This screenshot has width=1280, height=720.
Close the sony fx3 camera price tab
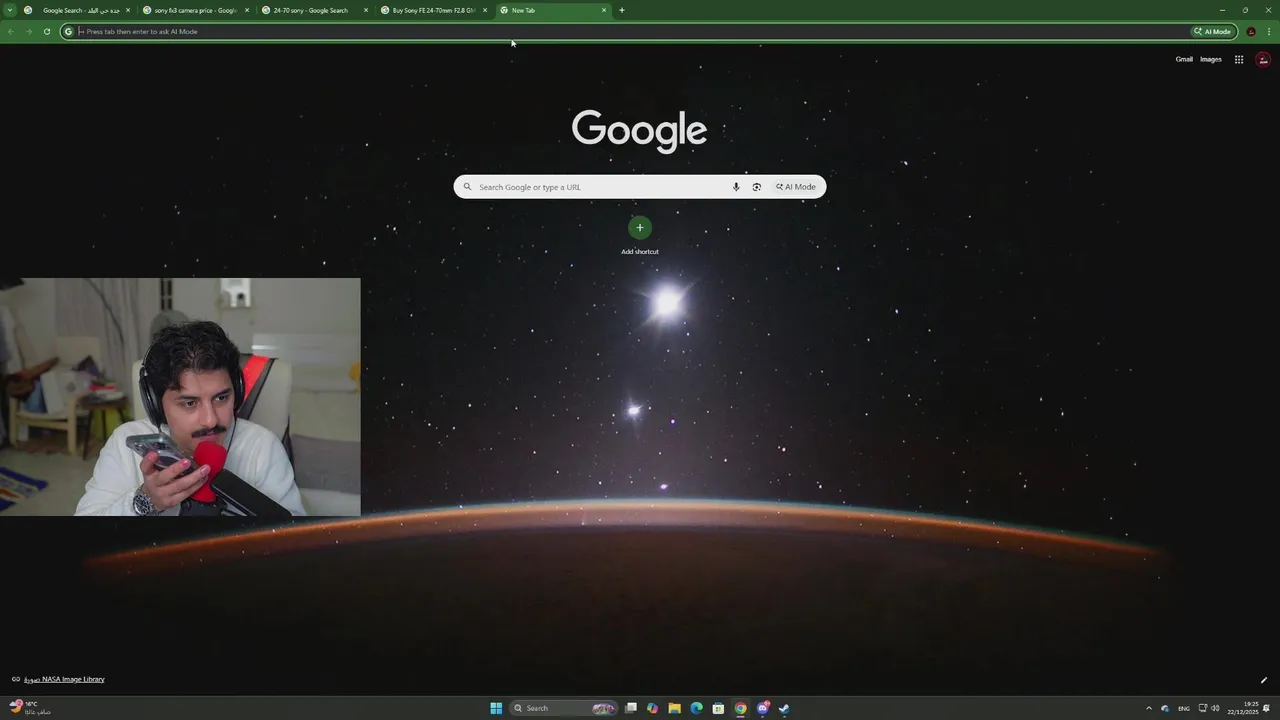[247, 10]
